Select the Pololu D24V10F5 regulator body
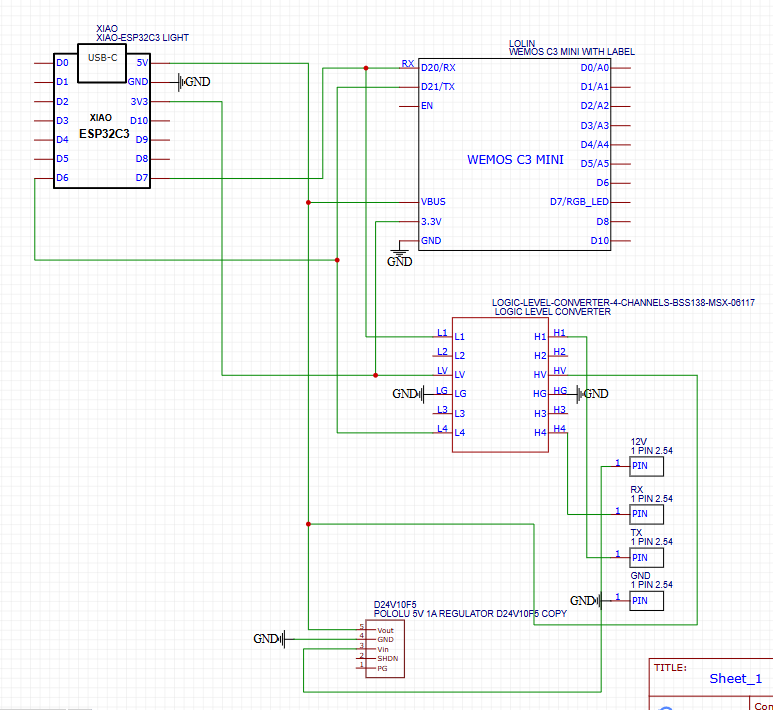Screen dimensions: 773x710 coord(385,648)
